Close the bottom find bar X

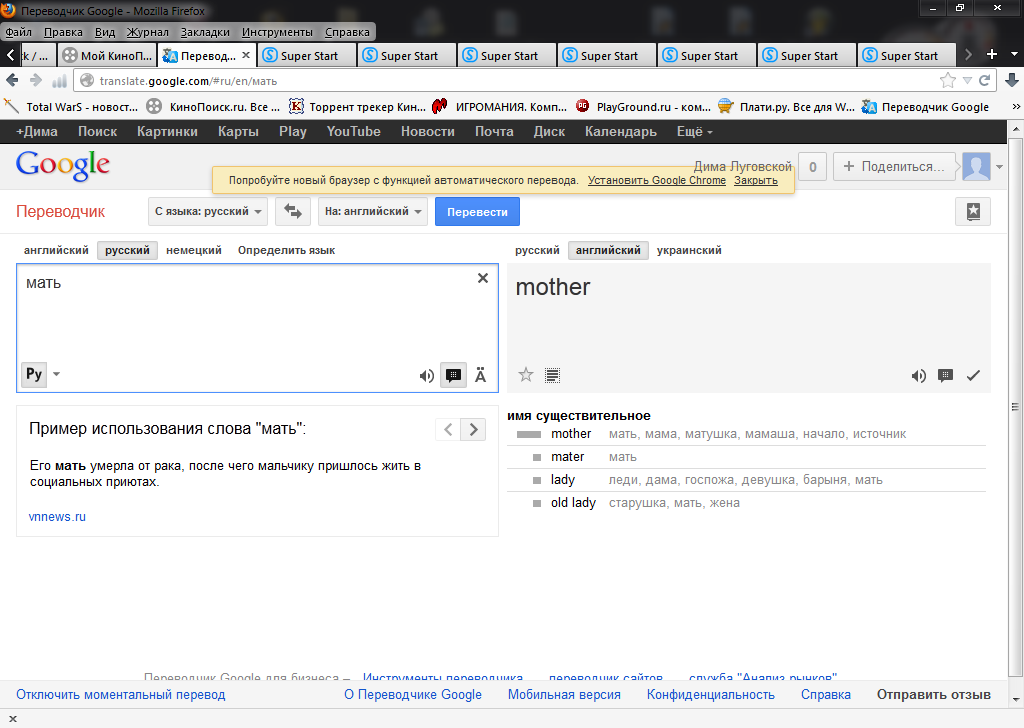click(x=12, y=719)
